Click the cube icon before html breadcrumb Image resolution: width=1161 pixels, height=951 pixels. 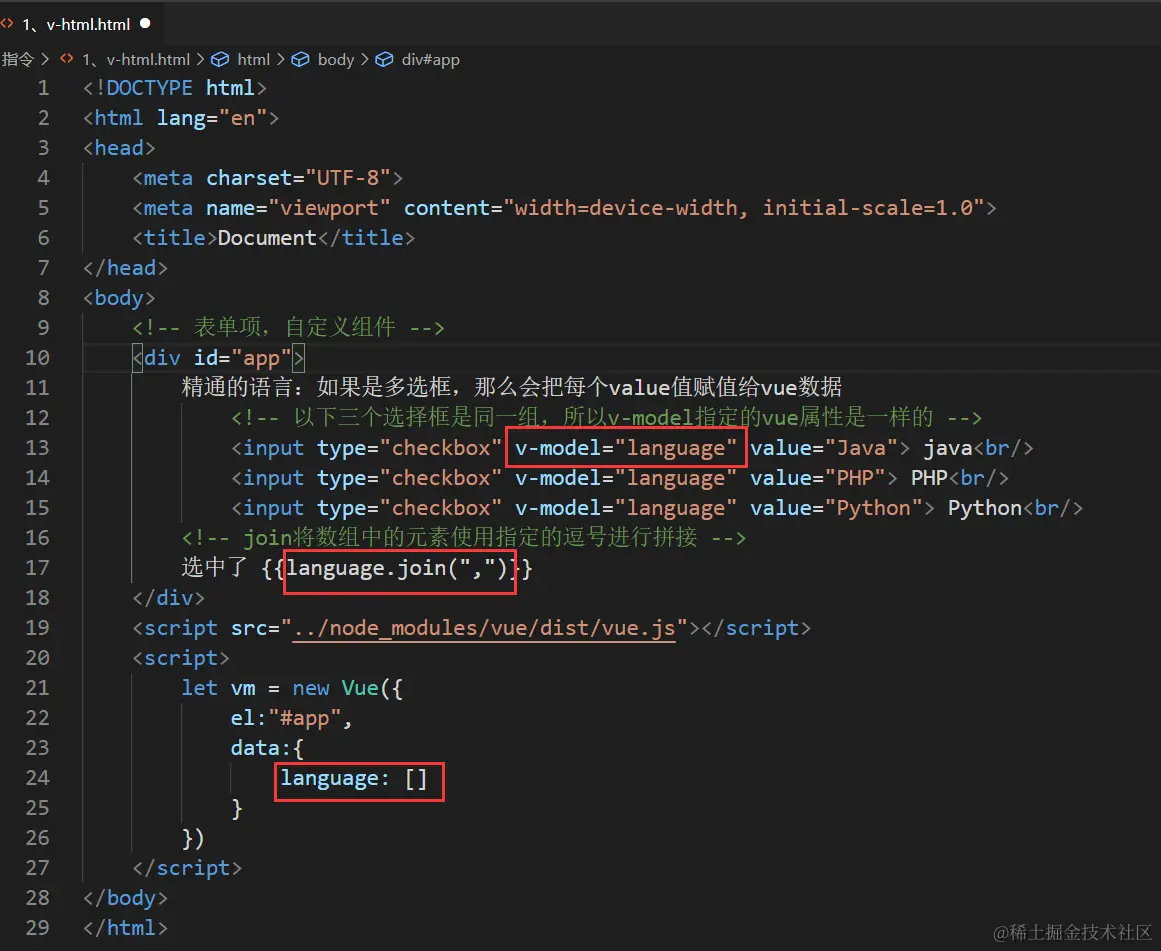220,59
